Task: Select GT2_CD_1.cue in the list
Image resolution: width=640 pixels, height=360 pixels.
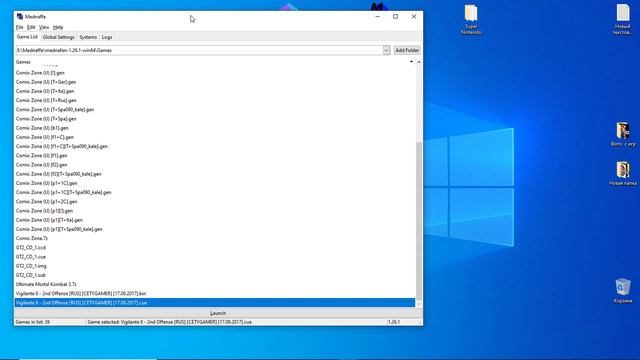Action: pos(215,257)
